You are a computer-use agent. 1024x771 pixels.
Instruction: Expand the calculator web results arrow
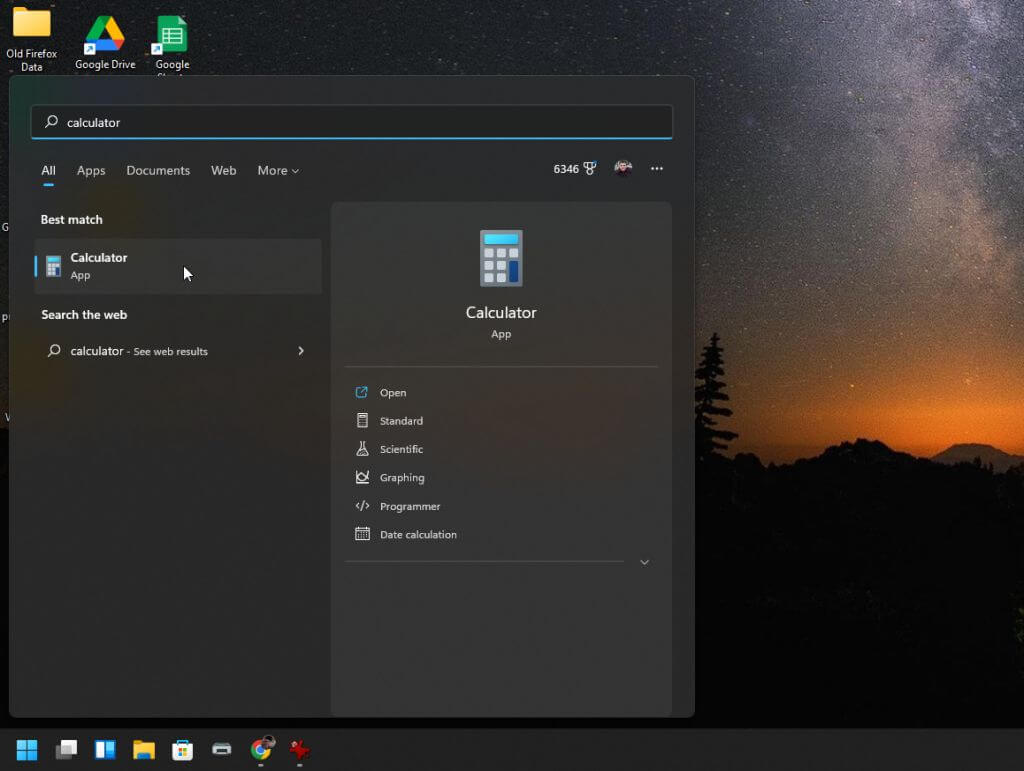coord(301,351)
